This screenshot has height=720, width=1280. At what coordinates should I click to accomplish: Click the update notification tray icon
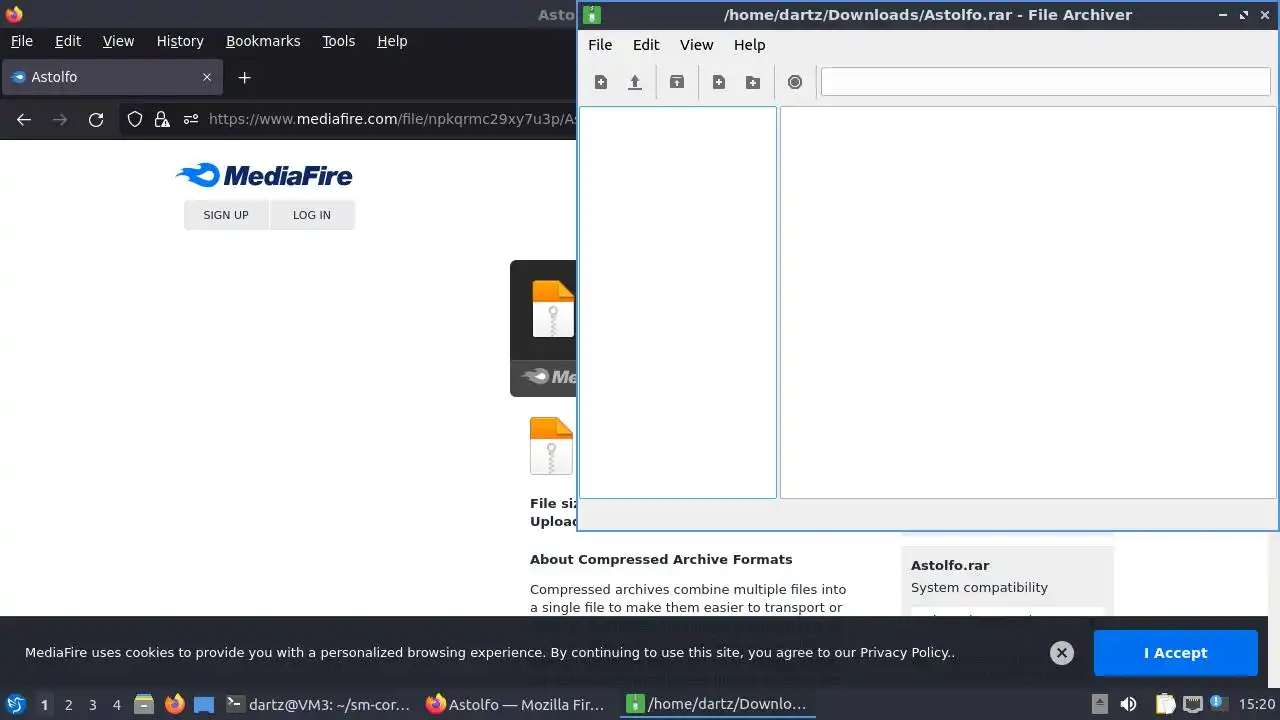[1219, 704]
